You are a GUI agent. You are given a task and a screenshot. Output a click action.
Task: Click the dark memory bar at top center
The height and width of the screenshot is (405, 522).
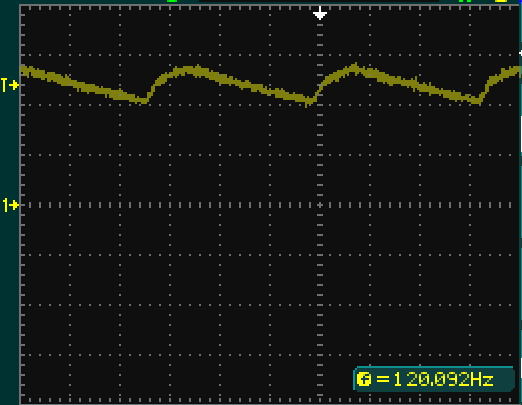[319, 1]
